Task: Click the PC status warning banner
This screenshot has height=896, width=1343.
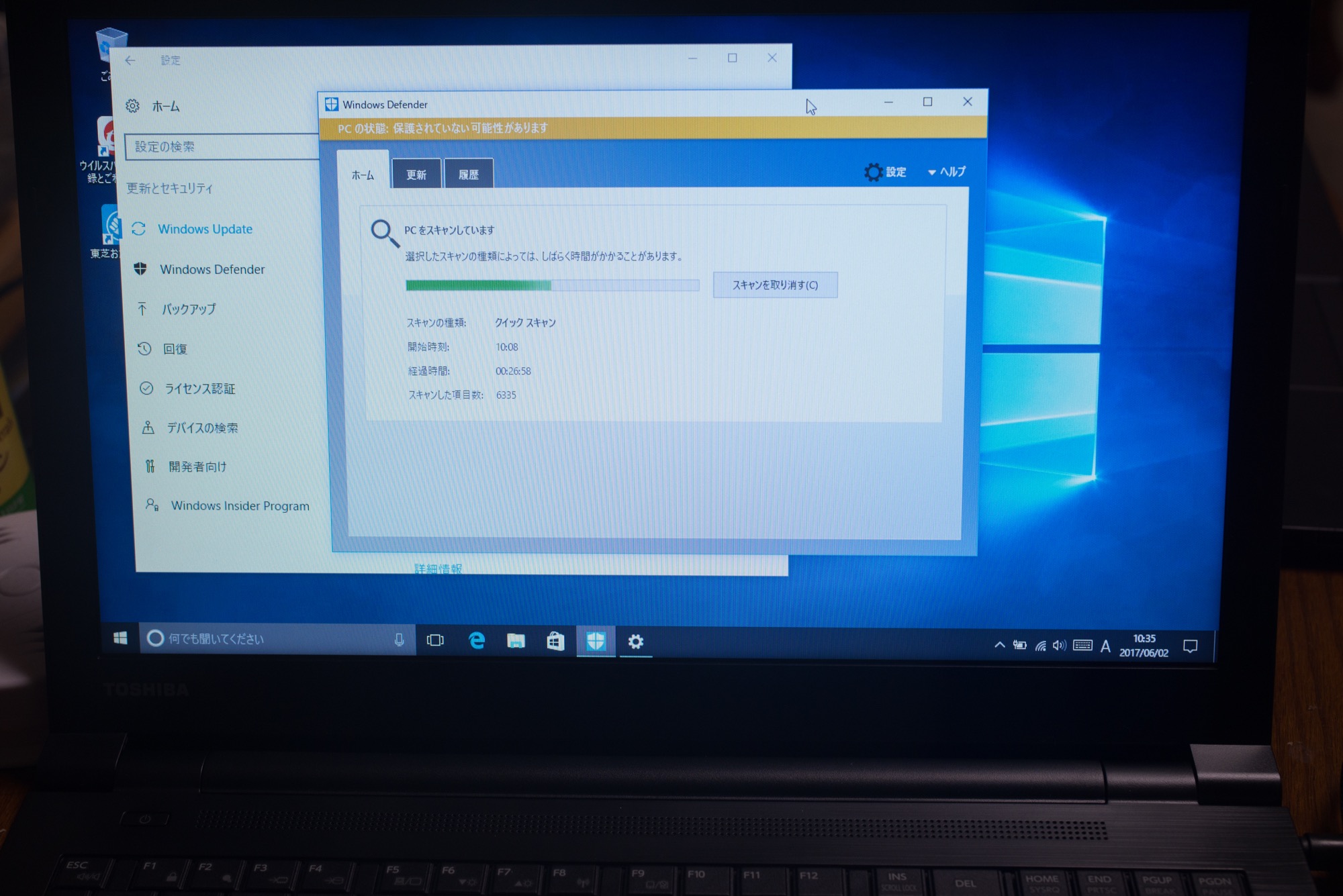Action: pyautogui.click(x=653, y=128)
